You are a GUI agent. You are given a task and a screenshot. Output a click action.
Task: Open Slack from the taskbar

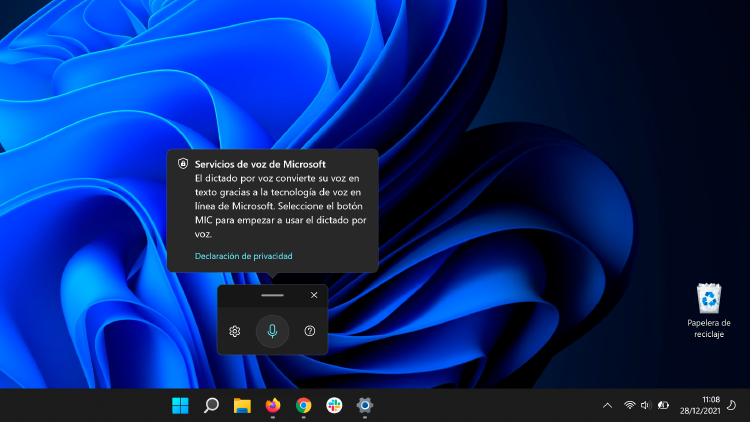[334, 405]
